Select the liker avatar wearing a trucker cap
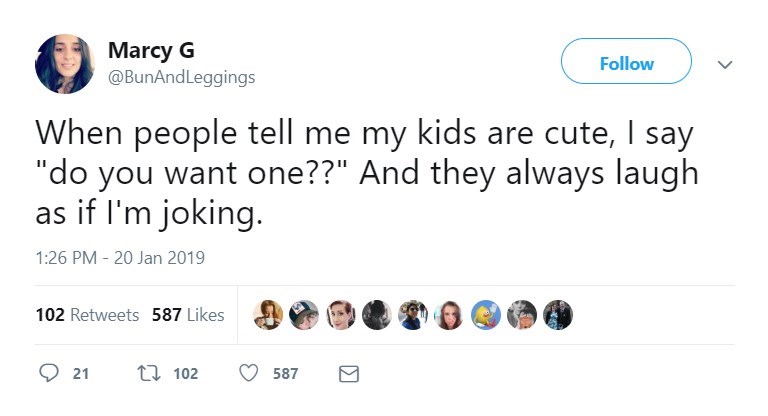This screenshot has width=768, height=416. click(304, 314)
